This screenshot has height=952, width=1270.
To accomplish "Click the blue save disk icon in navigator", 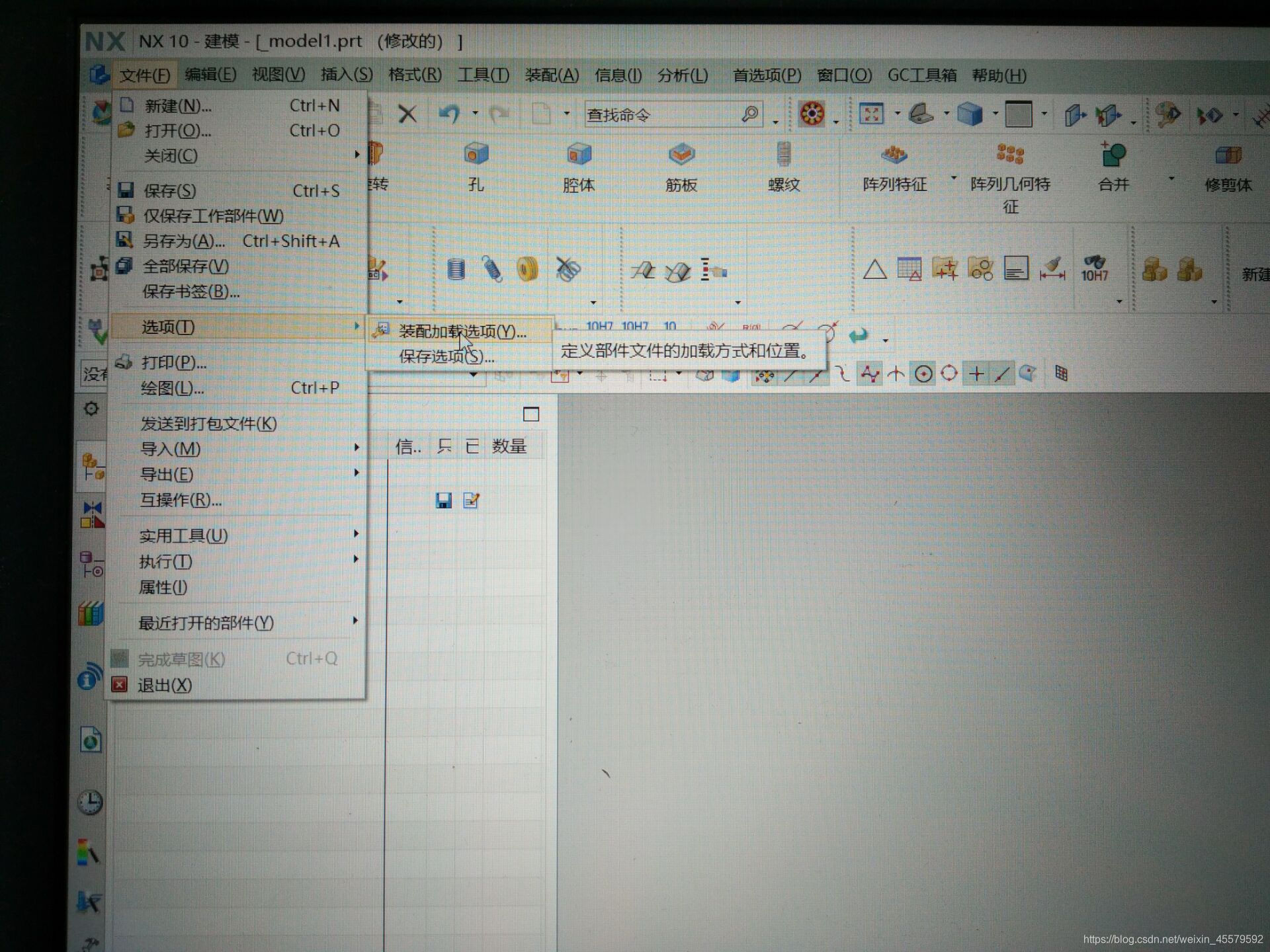I will (x=443, y=500).
